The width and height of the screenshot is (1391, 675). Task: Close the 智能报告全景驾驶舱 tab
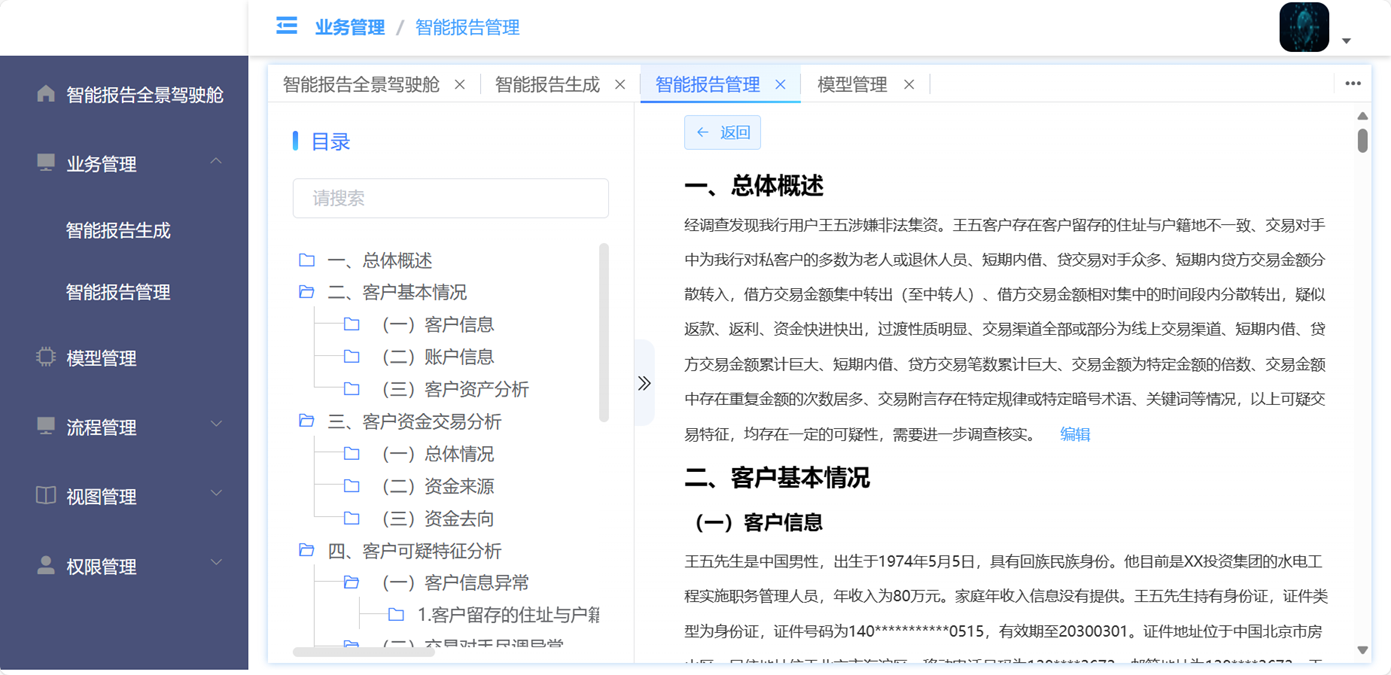(x=460, y=85)
